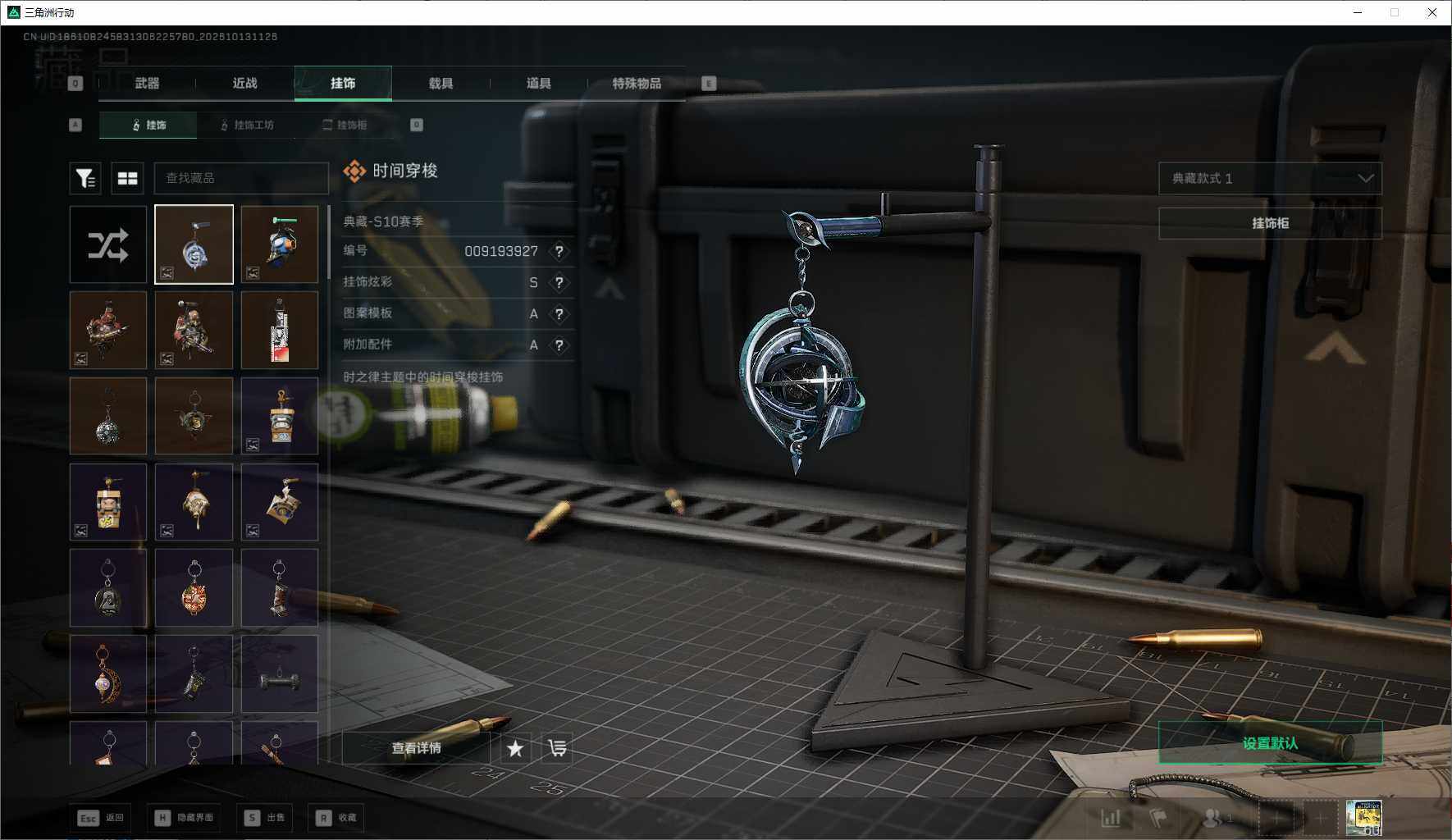Viewport: 1452px width, 840px height.
Task: Click the list-cart icon beside the star
Action: [x=557, y=748]
